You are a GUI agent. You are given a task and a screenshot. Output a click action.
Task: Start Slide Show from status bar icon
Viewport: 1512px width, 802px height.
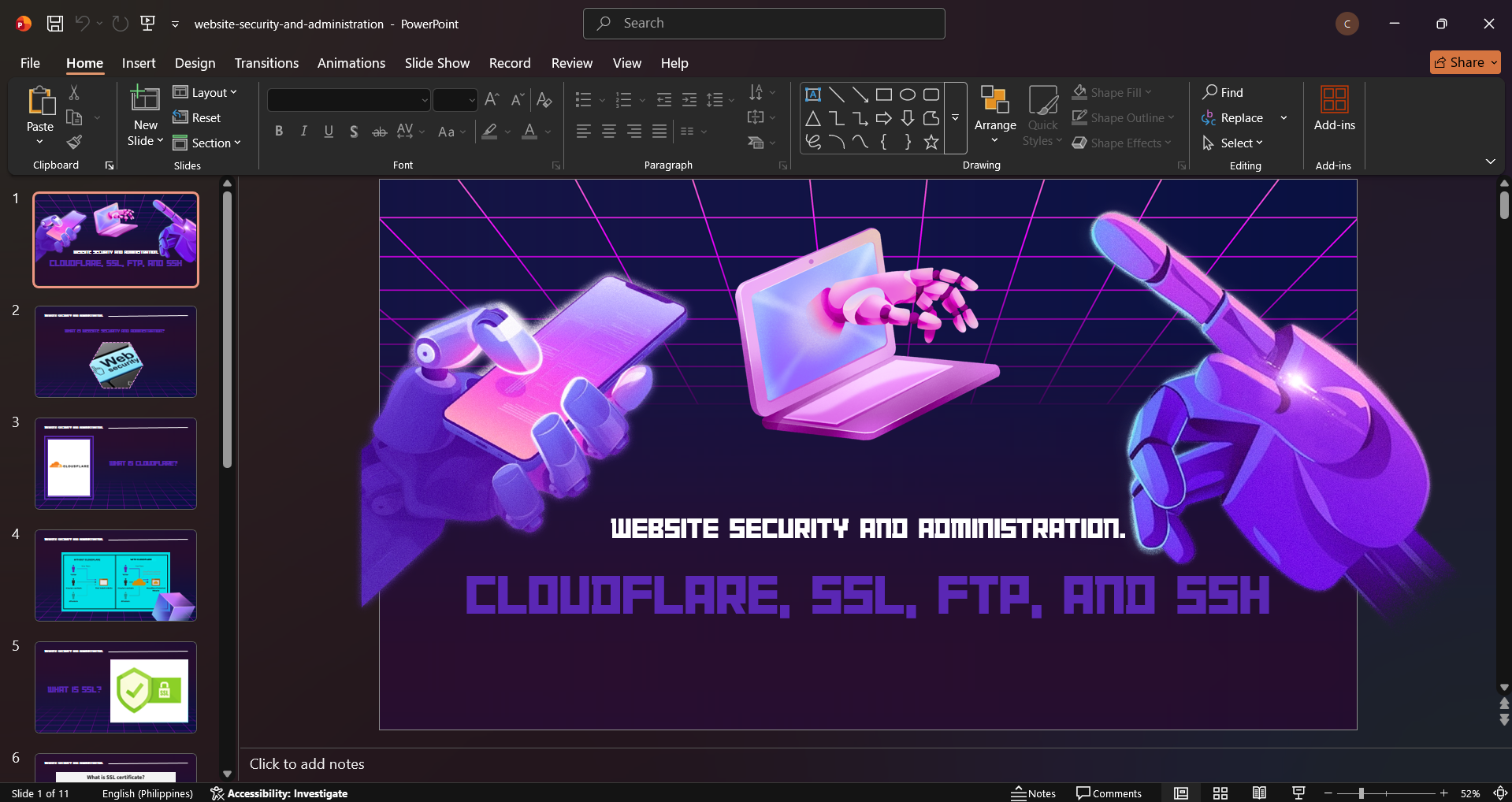(1299, 793)
